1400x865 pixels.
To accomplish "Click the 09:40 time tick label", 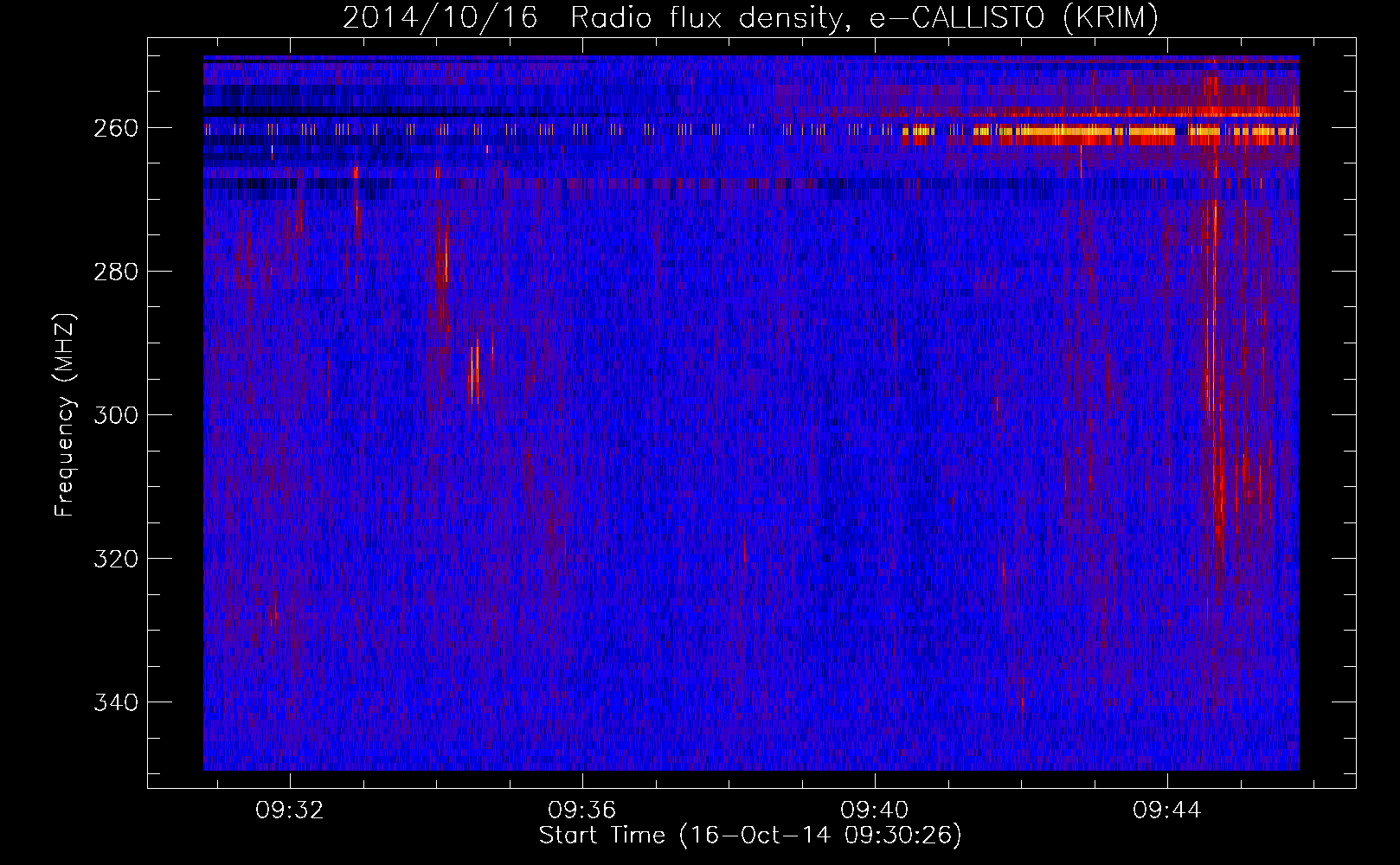I will [x=874, y=811].
